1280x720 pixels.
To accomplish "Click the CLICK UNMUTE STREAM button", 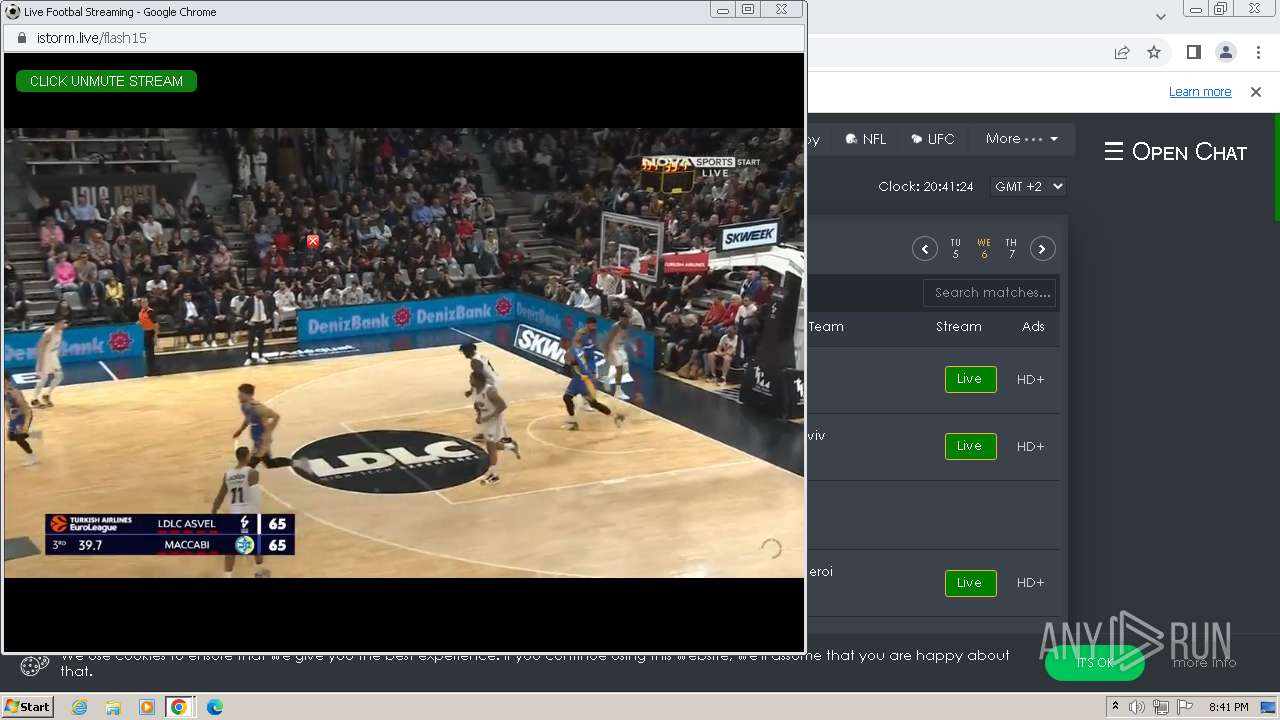I will pyautogui.click(x=106, y=81).
